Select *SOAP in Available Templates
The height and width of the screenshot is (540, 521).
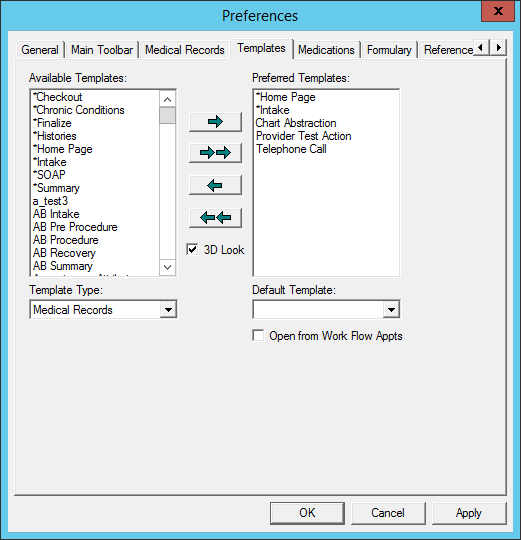pos(49,175)
